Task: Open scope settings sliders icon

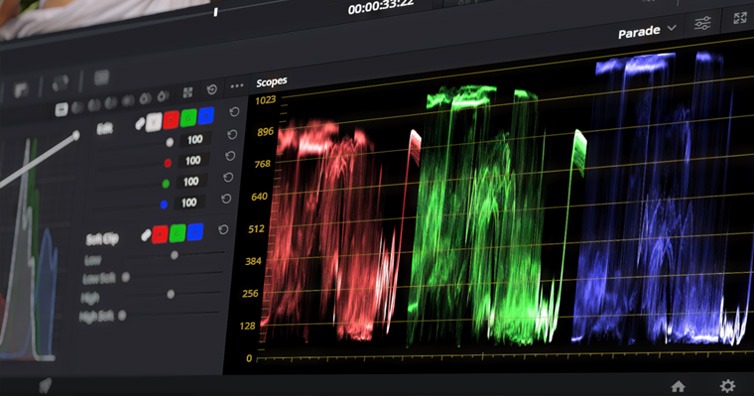Action: (x=703, y=23)
